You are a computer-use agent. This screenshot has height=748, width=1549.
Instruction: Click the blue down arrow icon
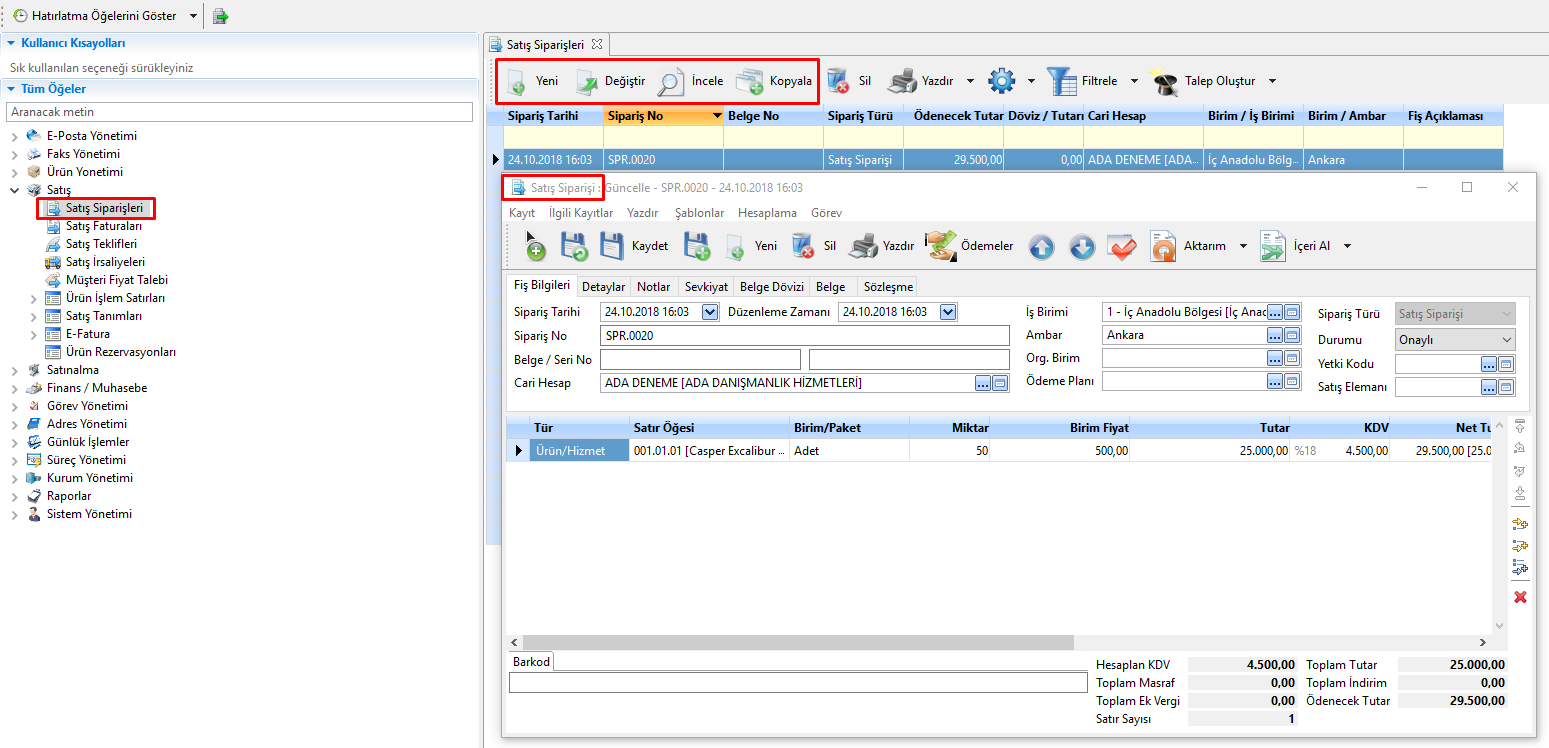1082,247
